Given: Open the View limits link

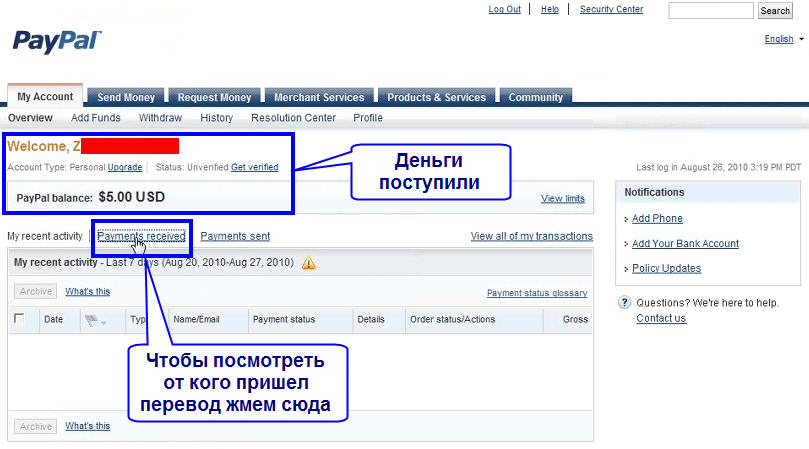Looking at the screenshot, I should (562, 199).
